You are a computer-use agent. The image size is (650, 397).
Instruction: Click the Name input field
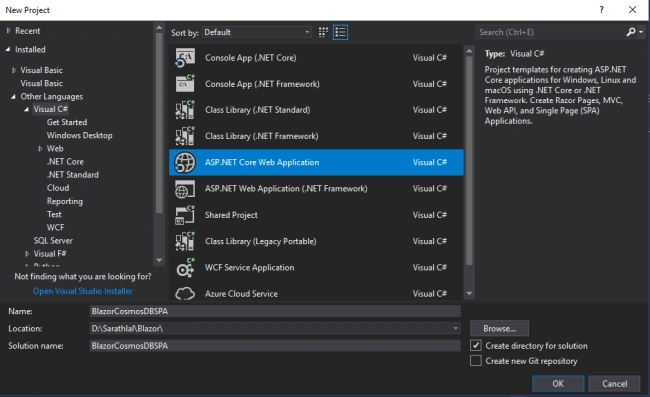coord(275,311)
